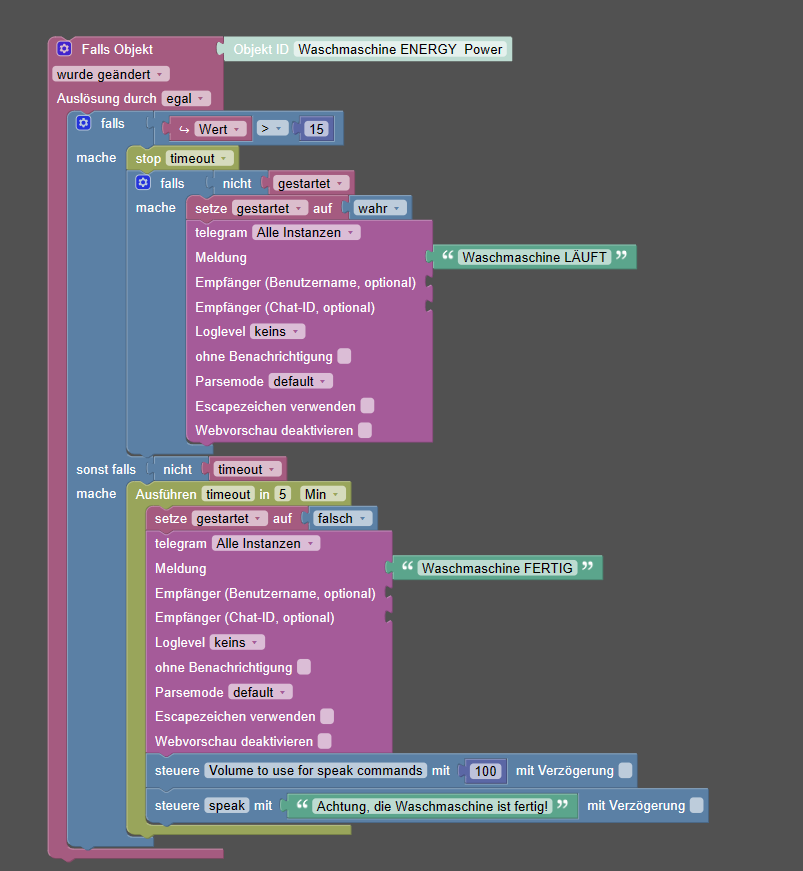The height and width of the screenshot is (871, 803).
Task: Open Alle Instanzen dropdown of FERTIG telegram block
Action: (266, 544)
